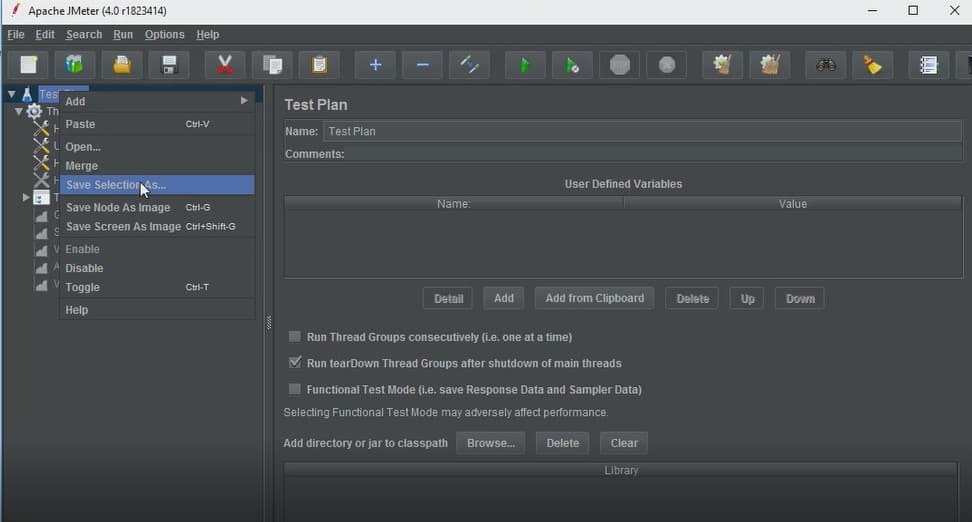Click the Clear All broom icon
This screenshot has height=522, width=972.
pos(873,64)
